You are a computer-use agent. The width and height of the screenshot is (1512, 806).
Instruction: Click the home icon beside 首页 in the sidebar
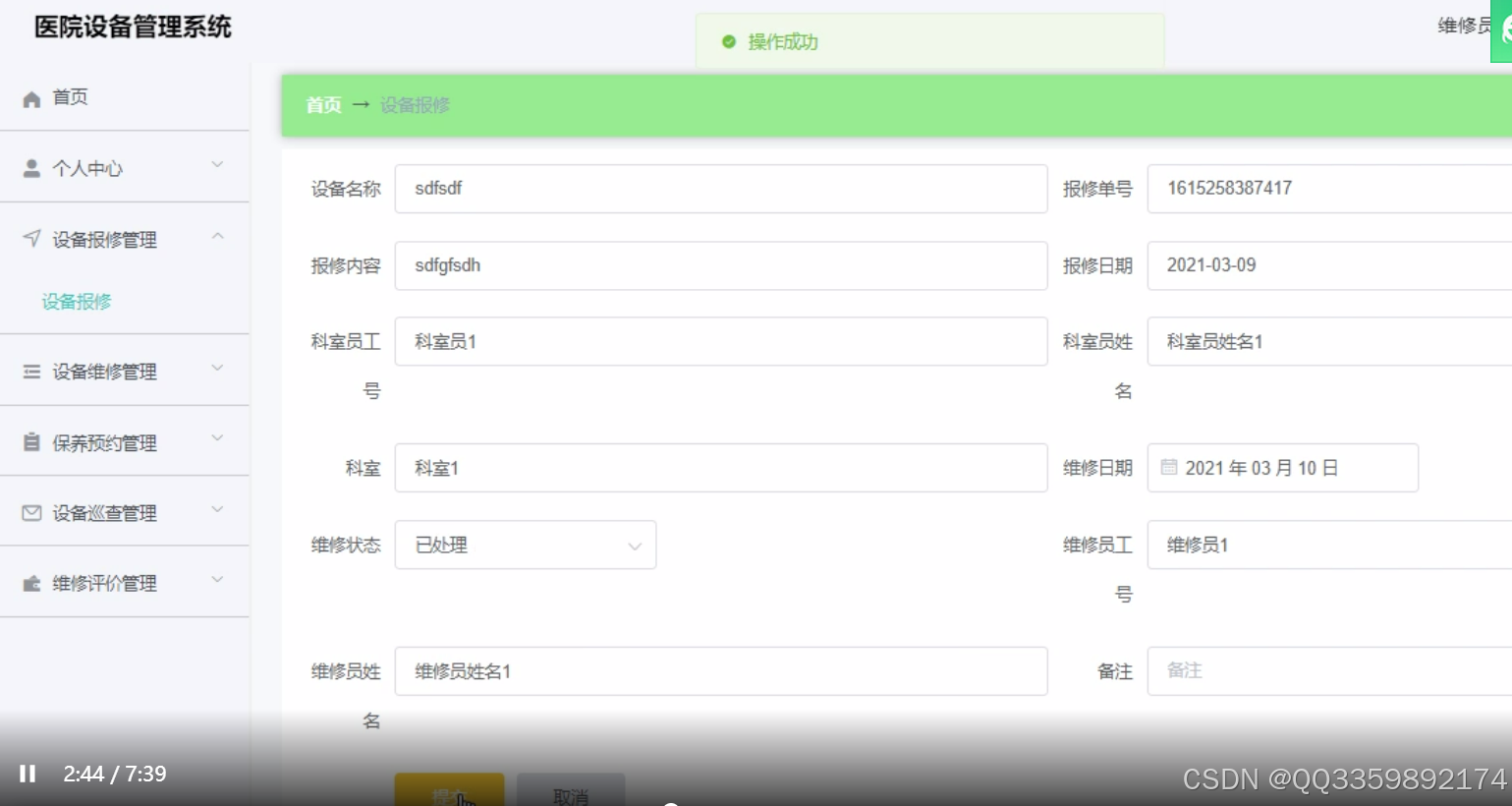(x=31, y=98)
